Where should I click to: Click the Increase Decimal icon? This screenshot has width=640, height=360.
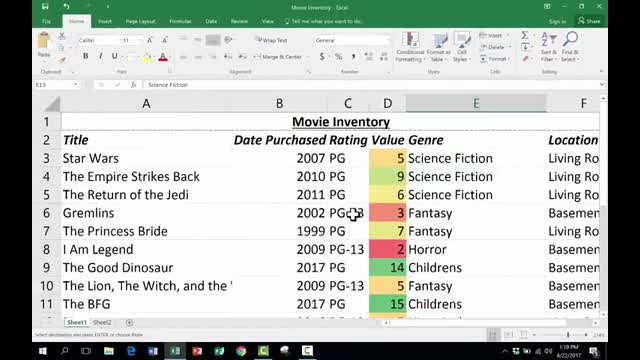[x=369, y=57]
